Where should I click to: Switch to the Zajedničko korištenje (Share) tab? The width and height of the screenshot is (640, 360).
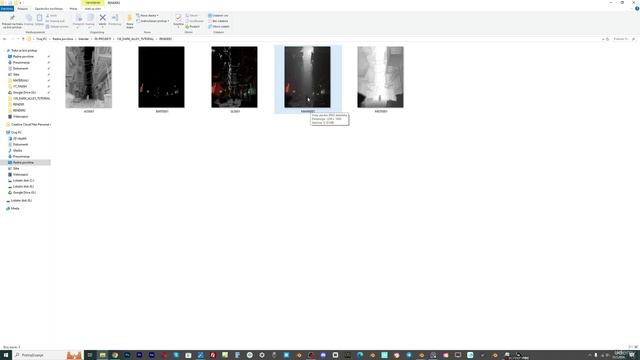coord(49,9)
